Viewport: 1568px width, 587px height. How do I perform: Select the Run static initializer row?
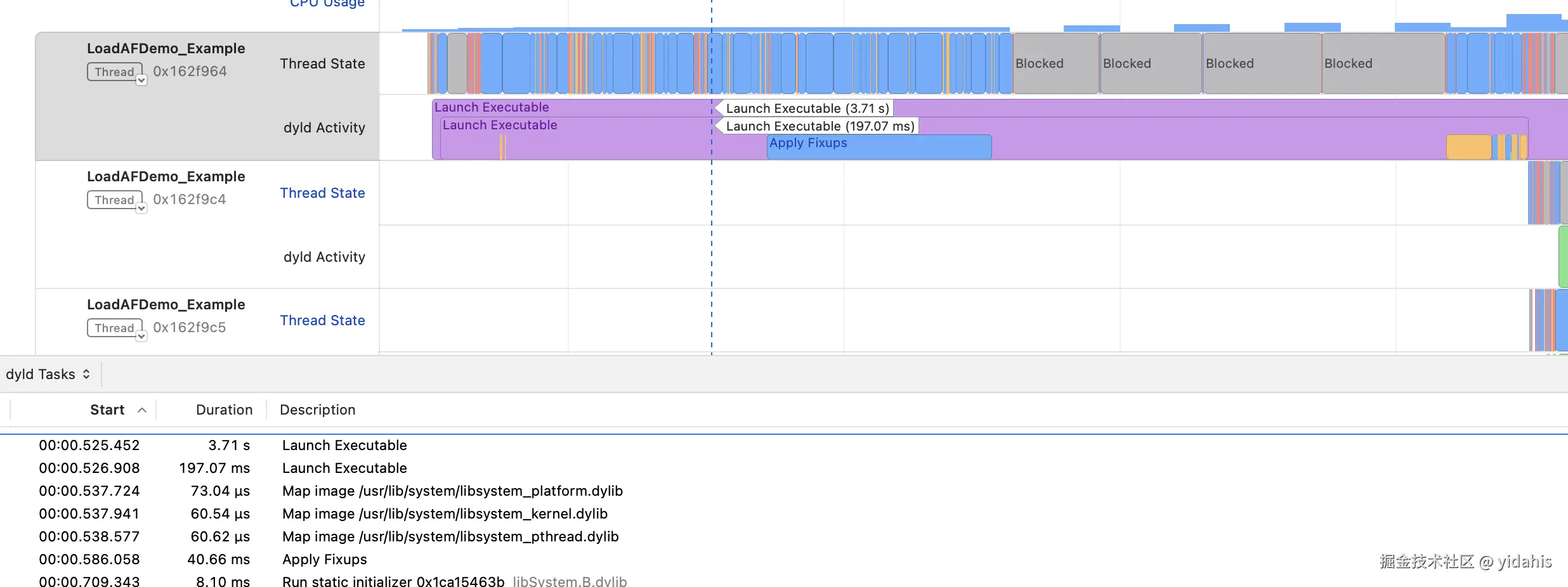coord(393,581)
